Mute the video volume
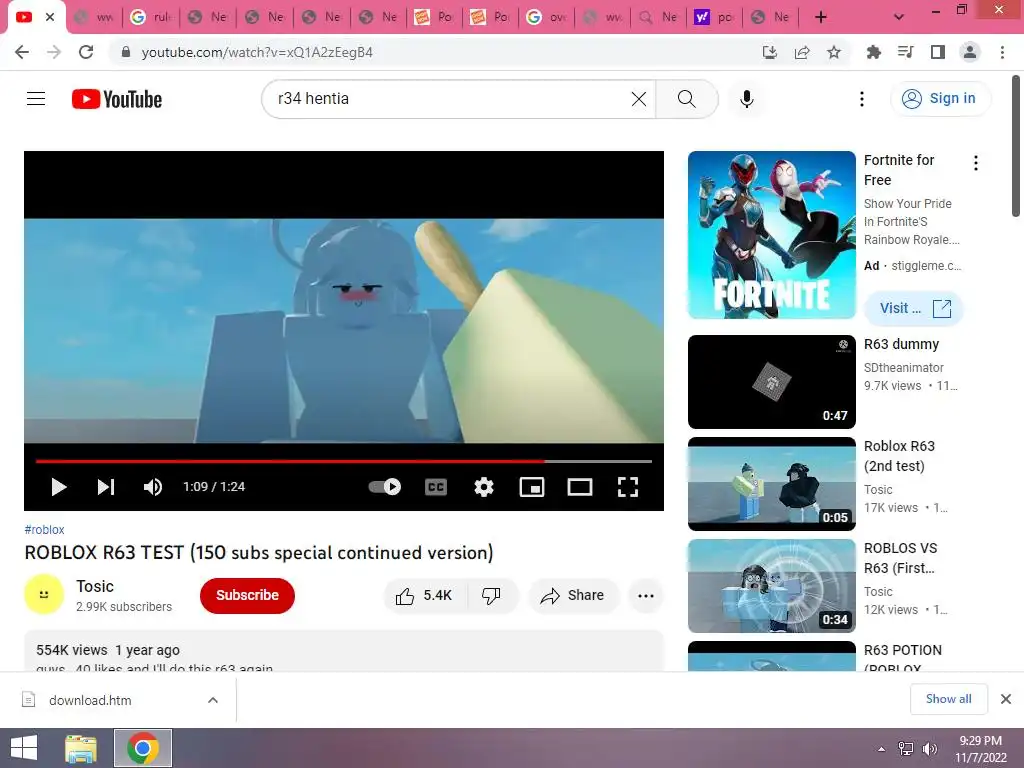This screenshot has height=768, width=1024. 153,487
